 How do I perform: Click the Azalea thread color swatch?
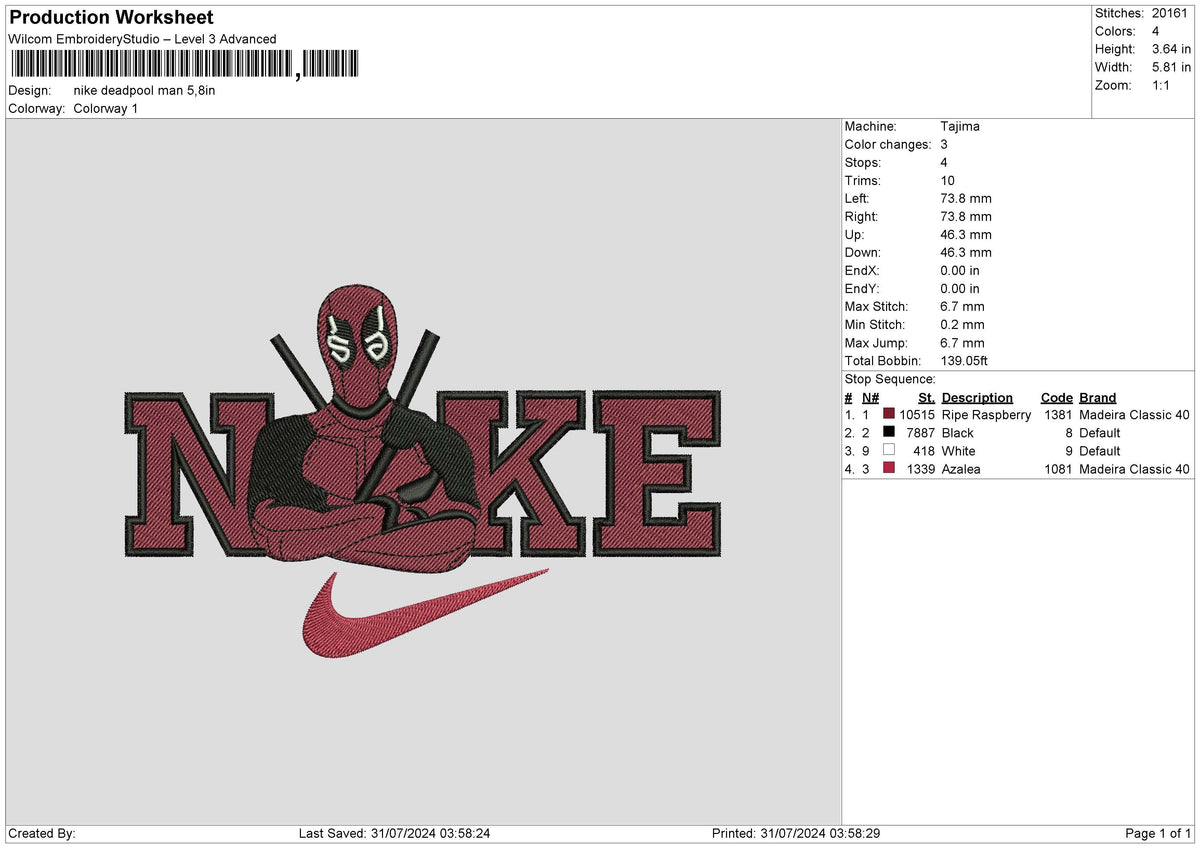(887, 469)
